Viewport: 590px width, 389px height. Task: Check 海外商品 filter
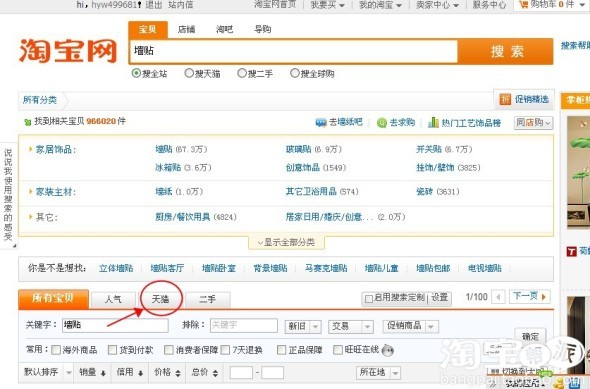(x=56, y=350)
